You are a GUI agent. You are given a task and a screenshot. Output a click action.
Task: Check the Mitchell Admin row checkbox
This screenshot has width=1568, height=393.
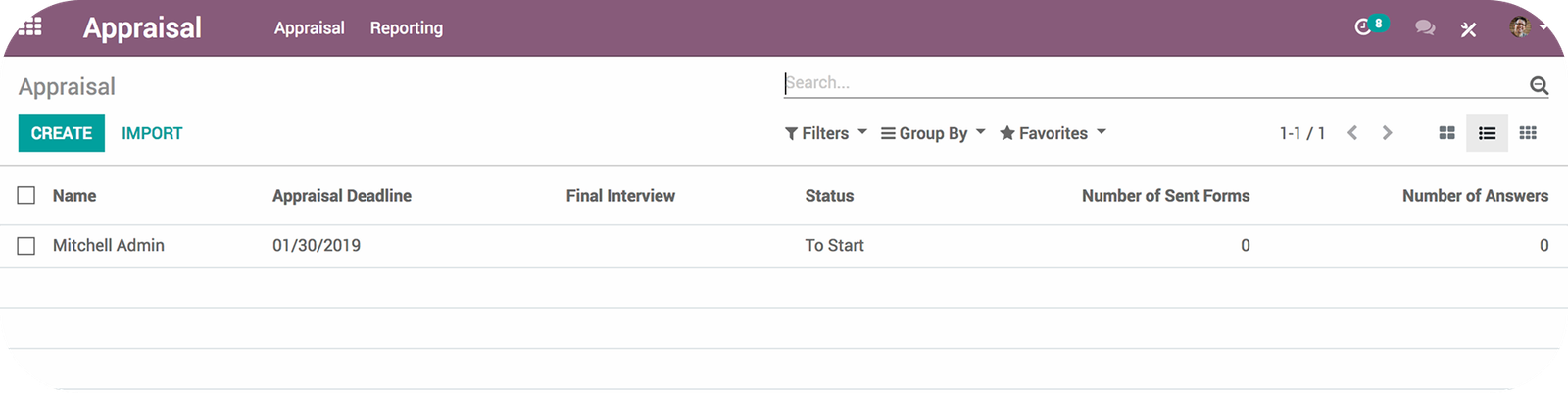[x=26, y=246]
